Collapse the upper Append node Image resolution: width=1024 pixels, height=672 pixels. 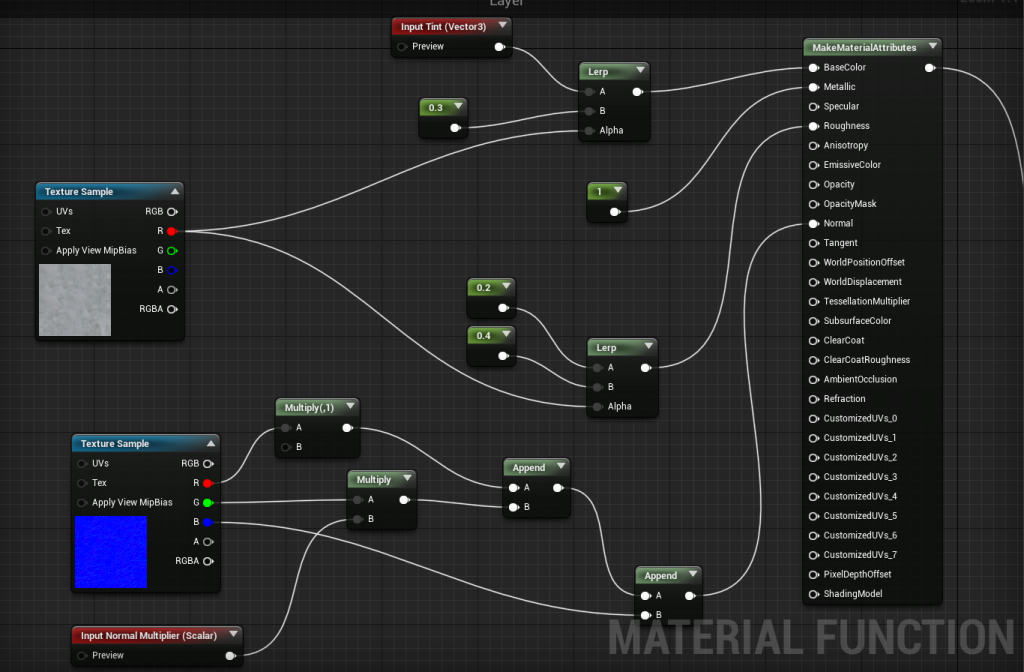click(561, 466)
